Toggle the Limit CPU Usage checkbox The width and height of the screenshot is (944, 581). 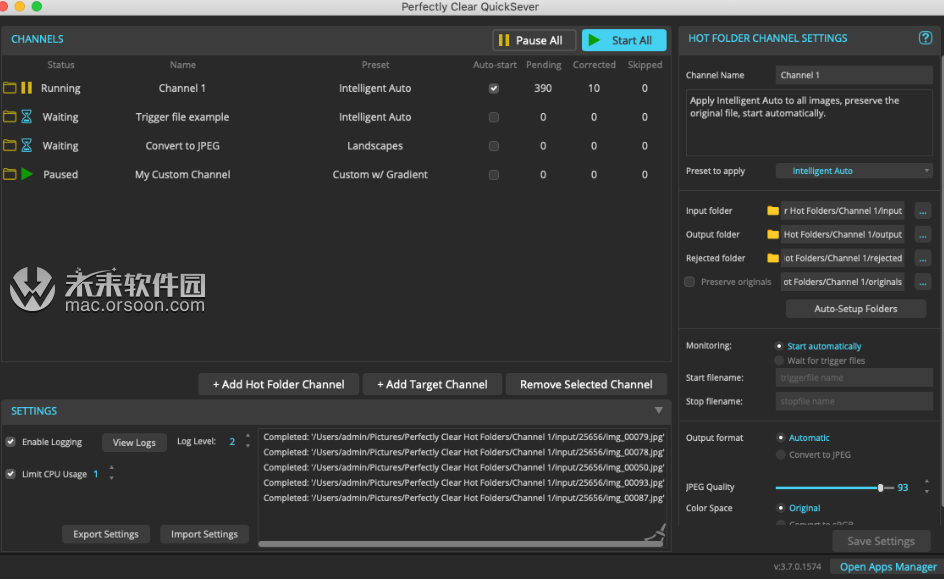11,474
